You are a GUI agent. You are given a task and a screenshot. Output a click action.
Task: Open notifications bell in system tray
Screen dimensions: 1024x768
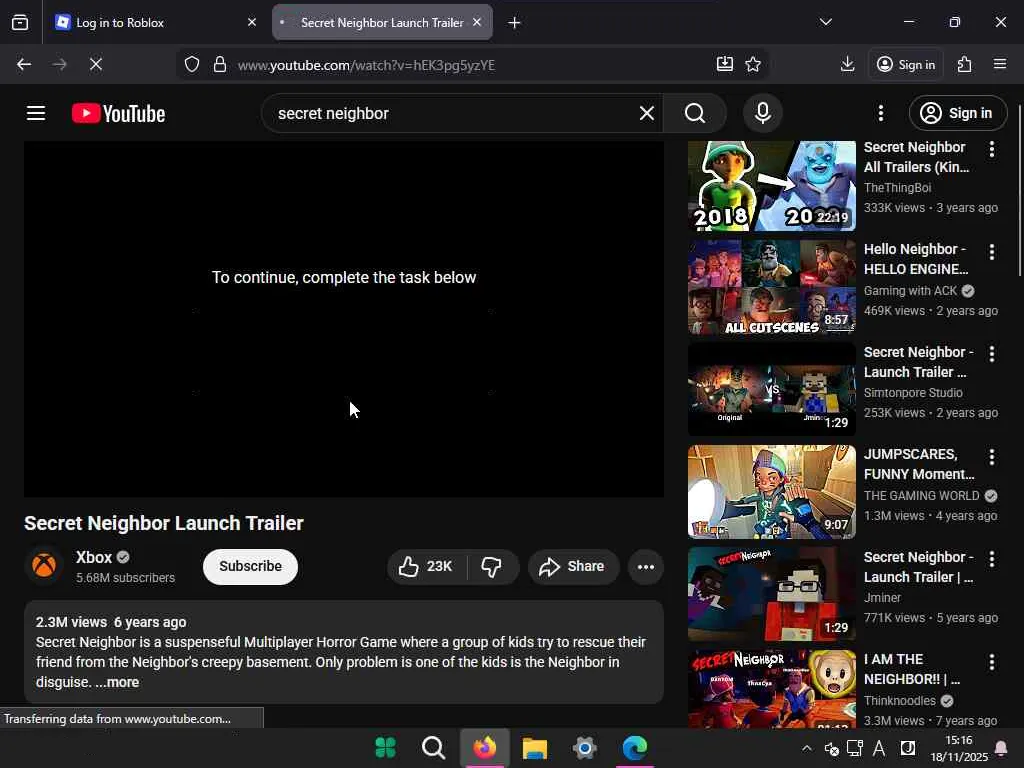(x=1000, y=748)
